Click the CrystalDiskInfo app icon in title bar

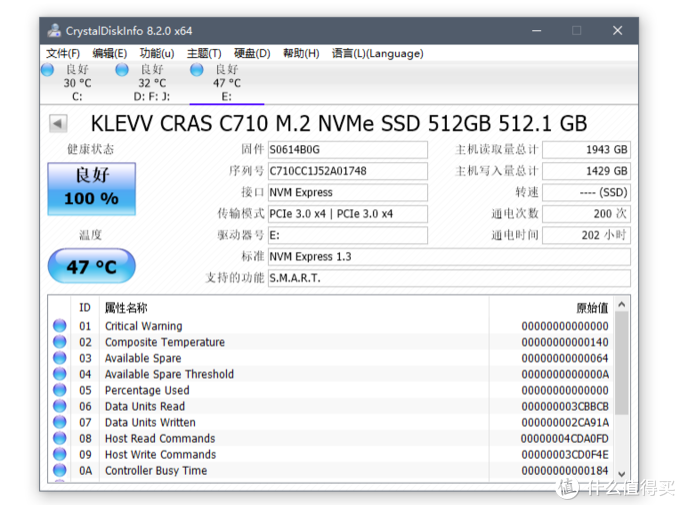(55, 30)
